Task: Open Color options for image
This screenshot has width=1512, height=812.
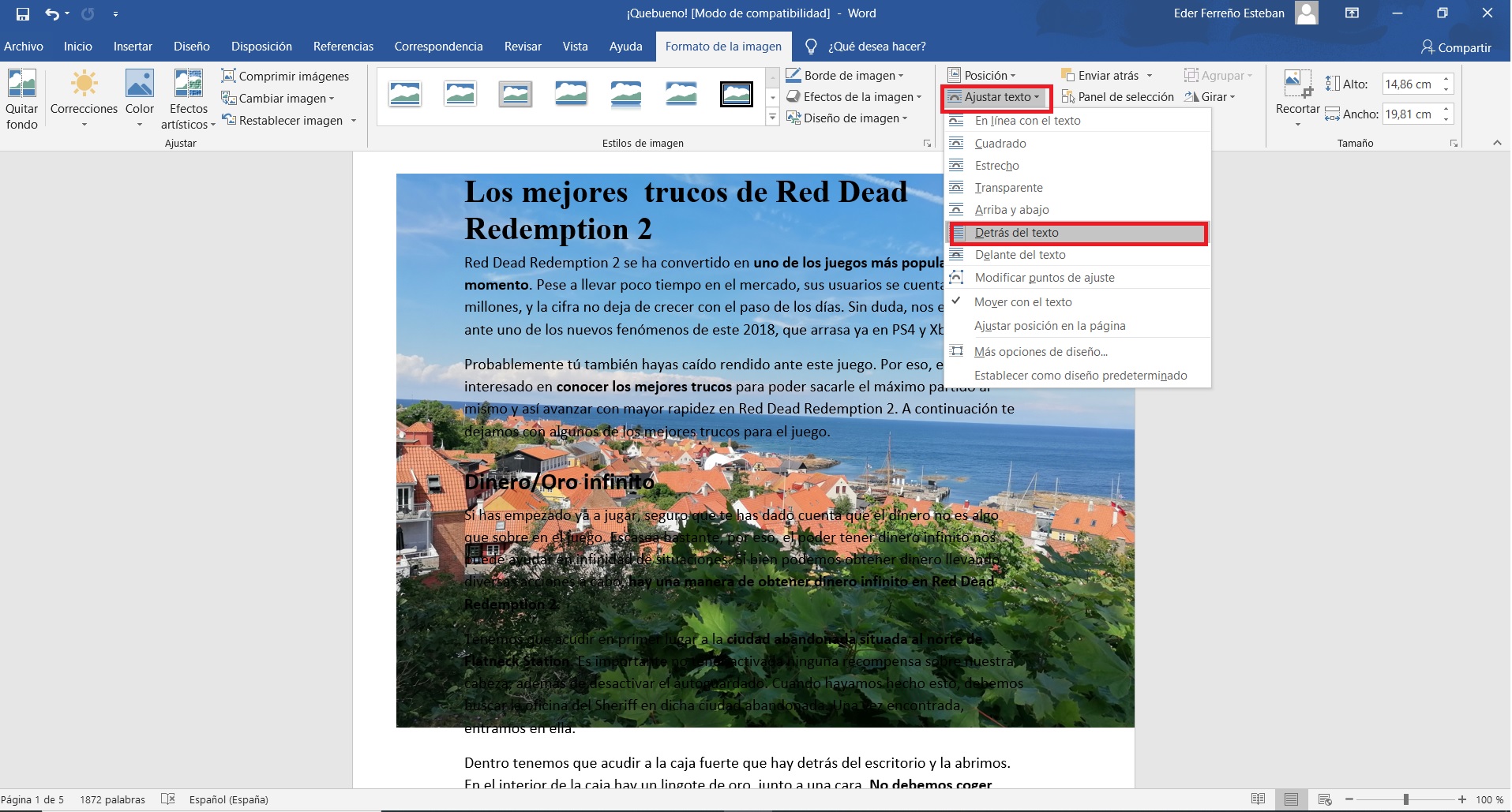Action: click(x=140, y=99)
